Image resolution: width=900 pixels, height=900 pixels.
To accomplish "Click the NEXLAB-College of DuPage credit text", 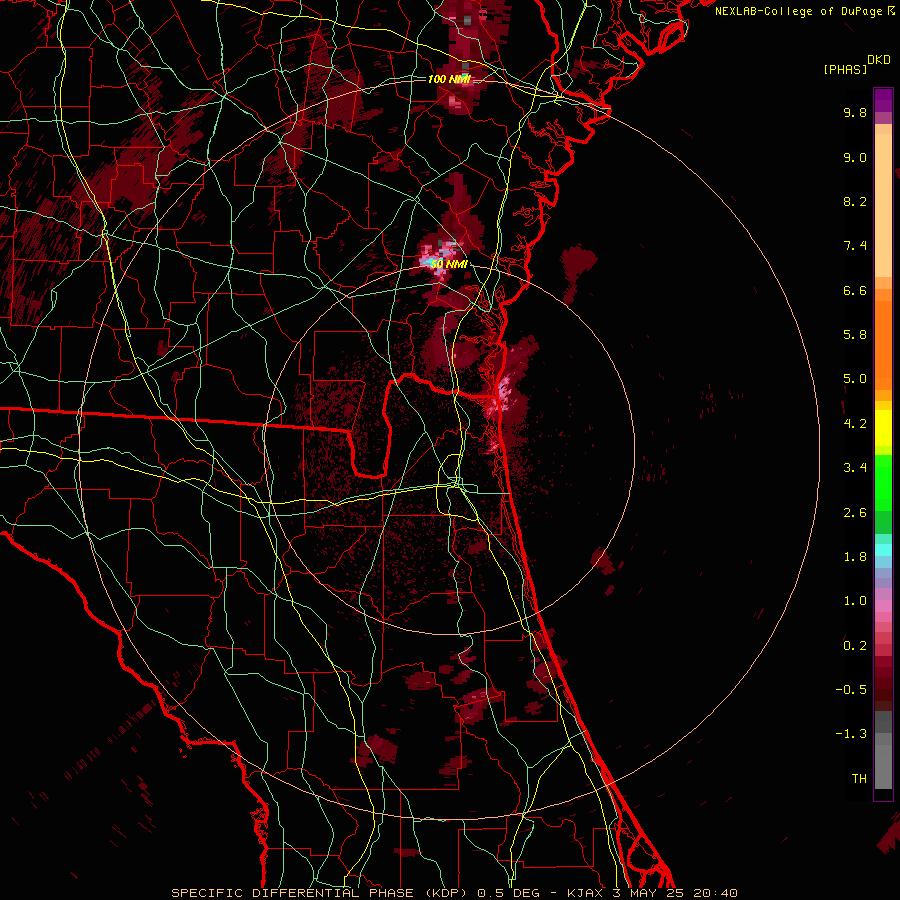I will [x=800, y=11].
